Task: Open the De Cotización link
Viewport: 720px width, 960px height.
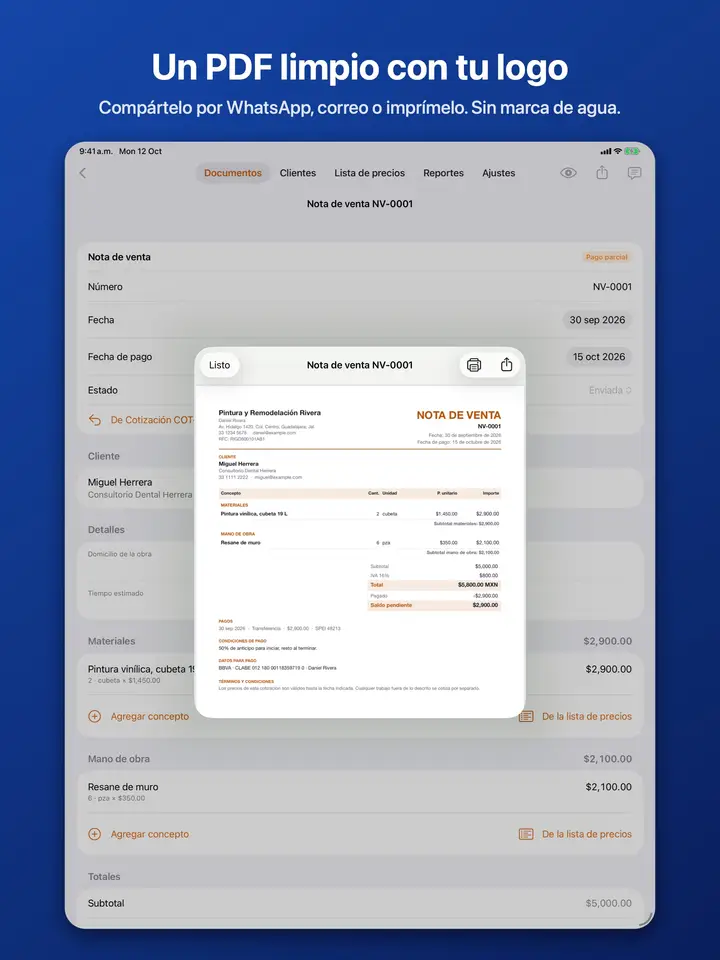Action: [x=152, y=420]
